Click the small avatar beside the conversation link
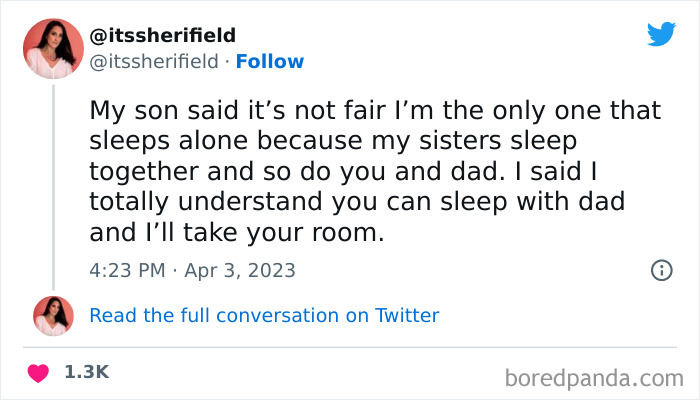 (54, 315)
